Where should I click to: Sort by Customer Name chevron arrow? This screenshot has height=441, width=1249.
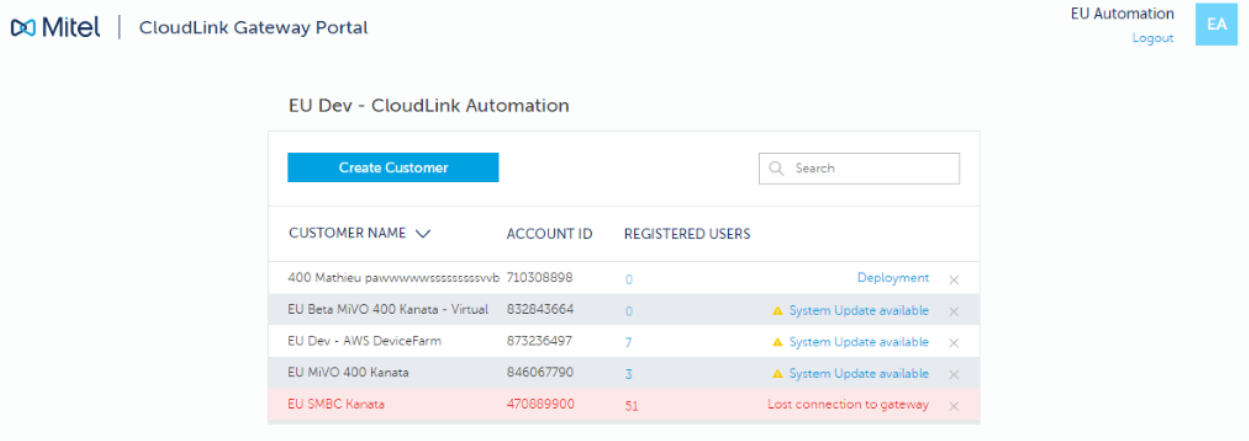pyautogui.click(x=422, y=234)
